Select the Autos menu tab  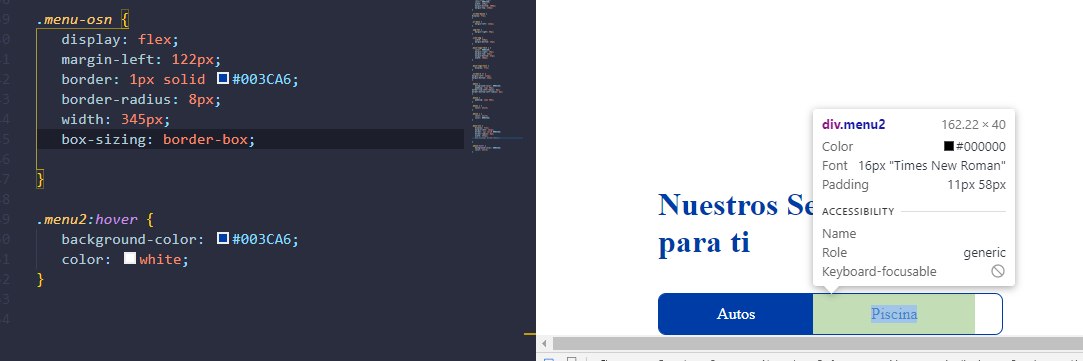coord(736,314)
